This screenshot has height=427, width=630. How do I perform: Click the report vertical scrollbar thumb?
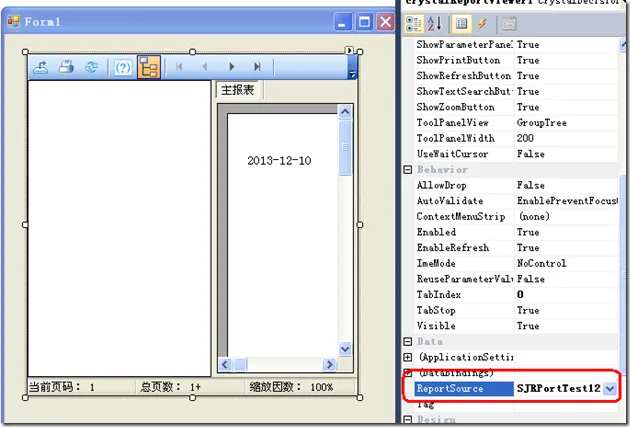point(345,148)
